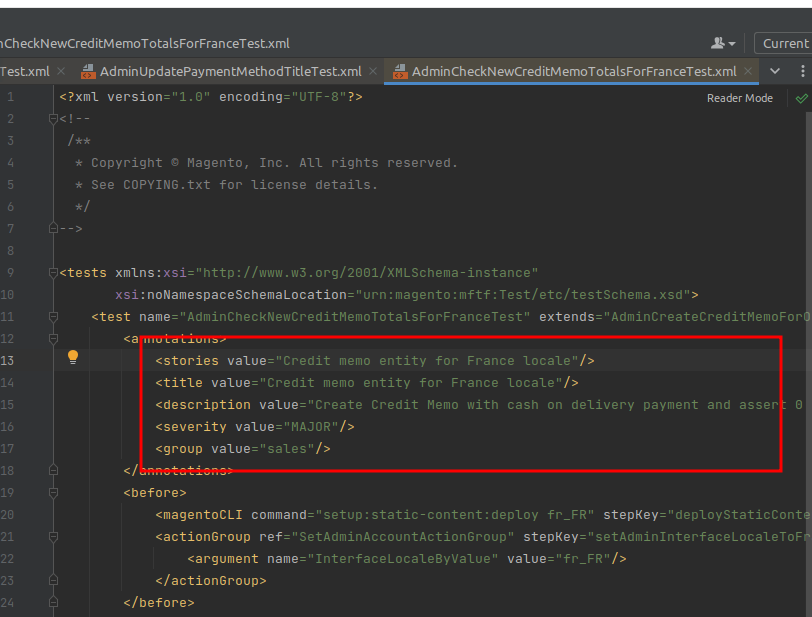This screenshot has width=812, height=617.
Task: Click the XML file icon on AdminUpdatePaymentMethodTitleTest tab
Action: coord(88,71)
